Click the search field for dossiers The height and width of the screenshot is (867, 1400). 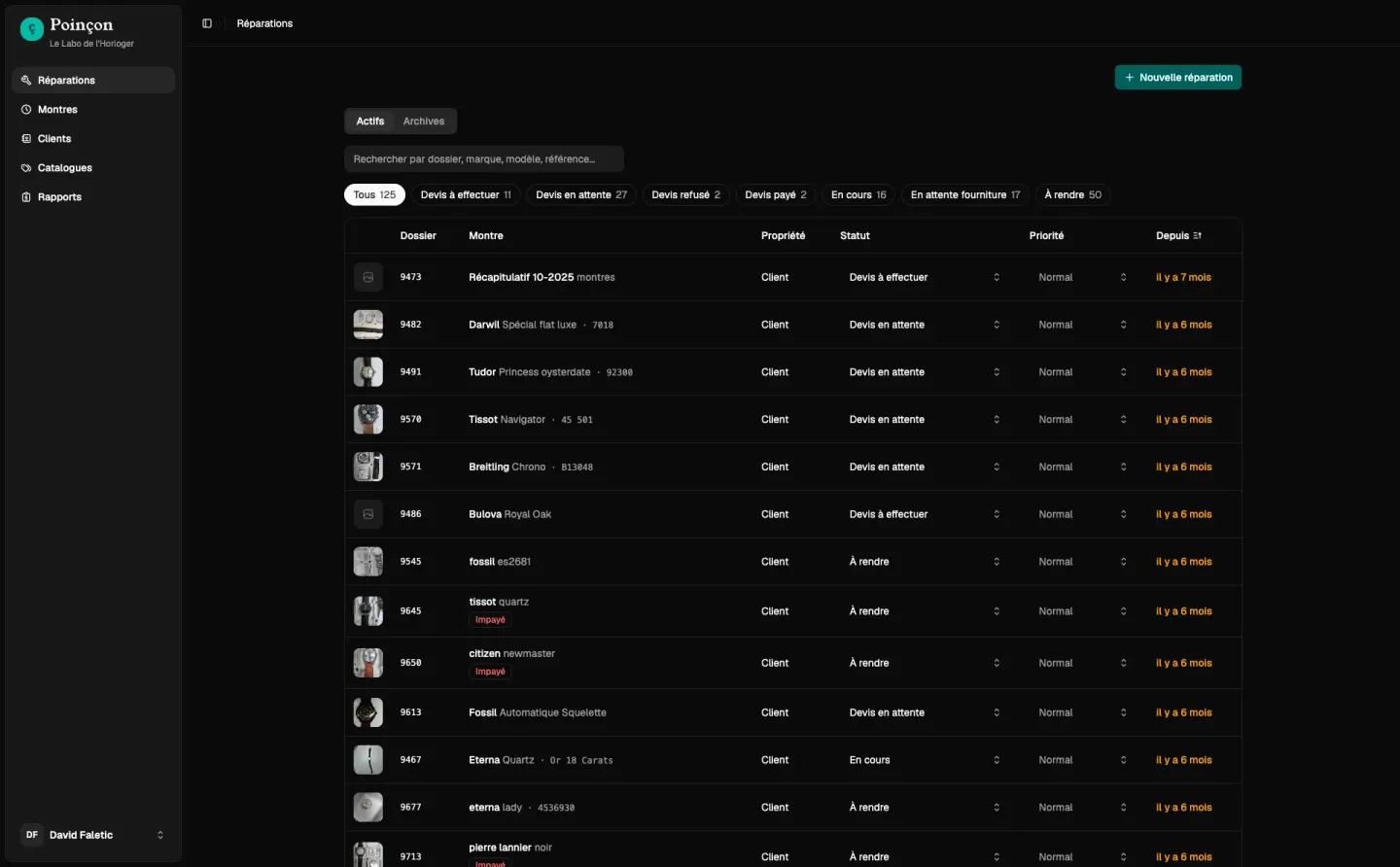[x=484, y=159]
